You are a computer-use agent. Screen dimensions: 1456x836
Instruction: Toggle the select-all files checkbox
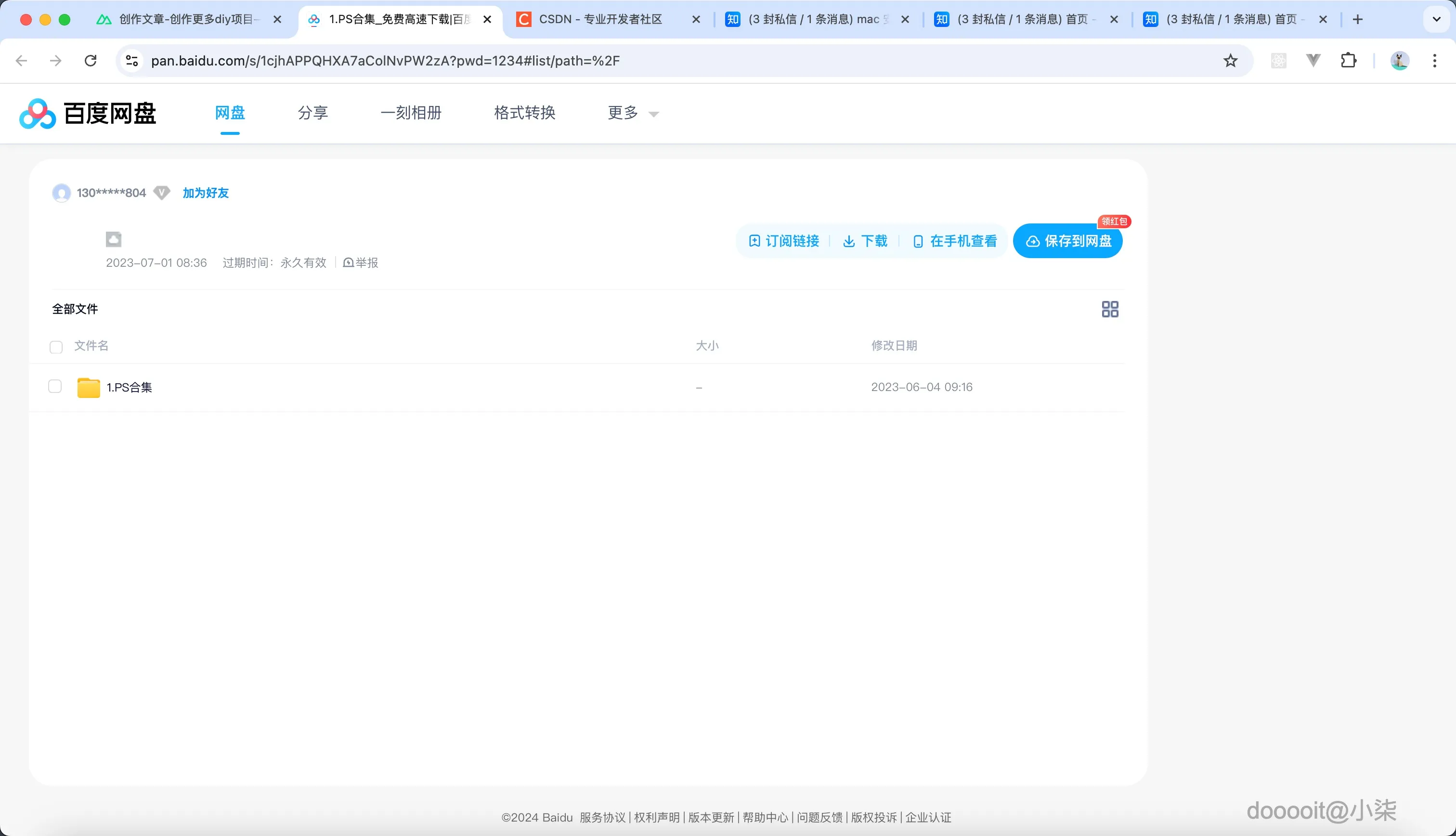coord(55,347)
